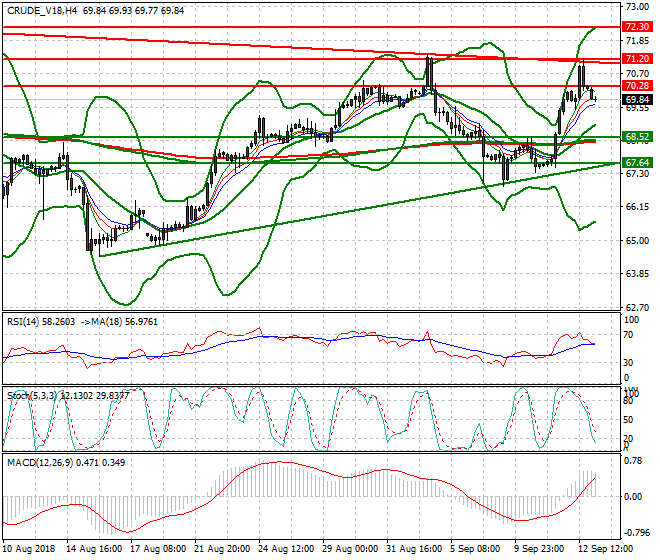Select the 72.30 red price level label
Image resolution: width=660 pixels, height=560 pixels.
click(637, 27)
